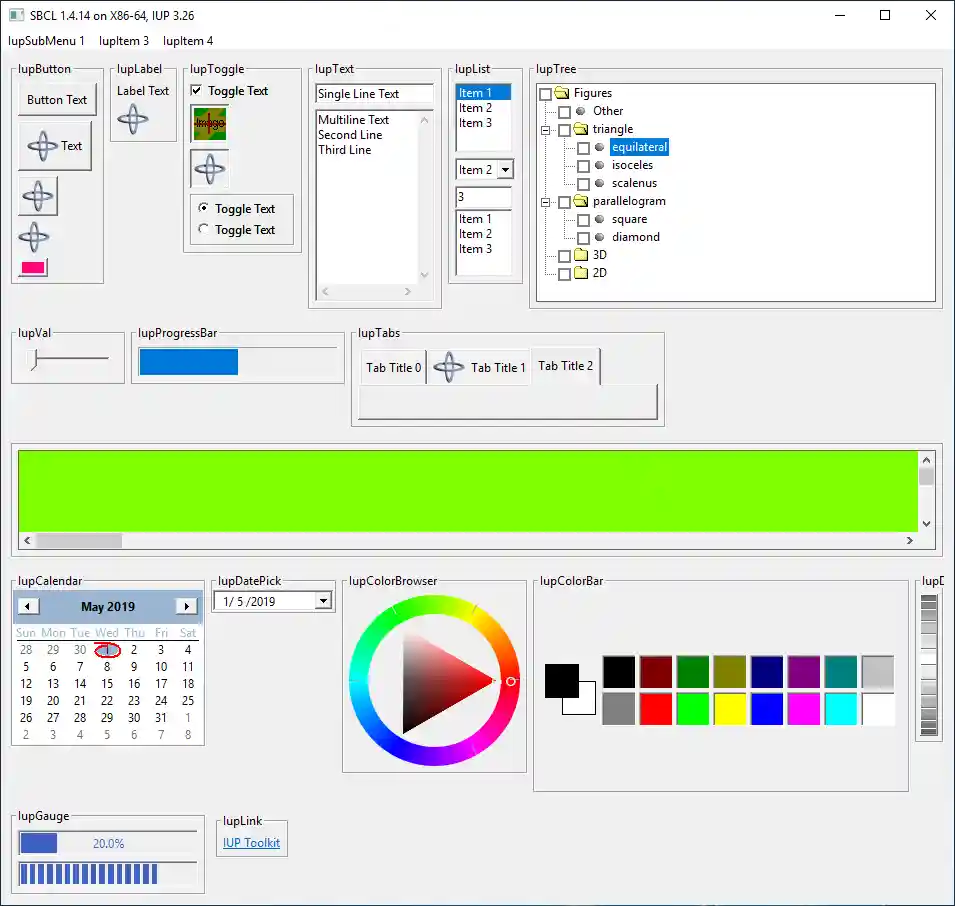Click the pinwheel icon on Tab Title 1
This screenshot has height=906, width=955.
tap(447, 367)
